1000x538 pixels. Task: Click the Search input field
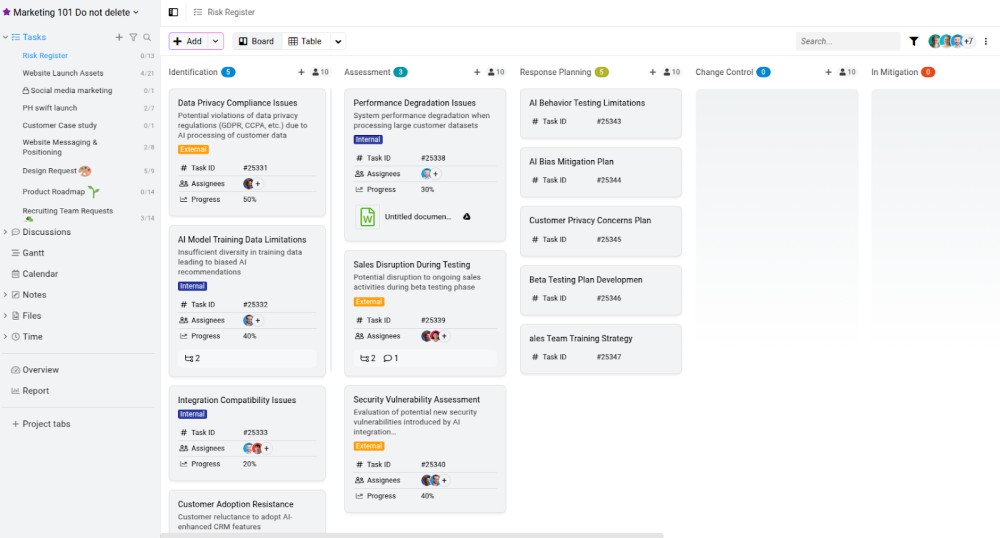point(847,41)
